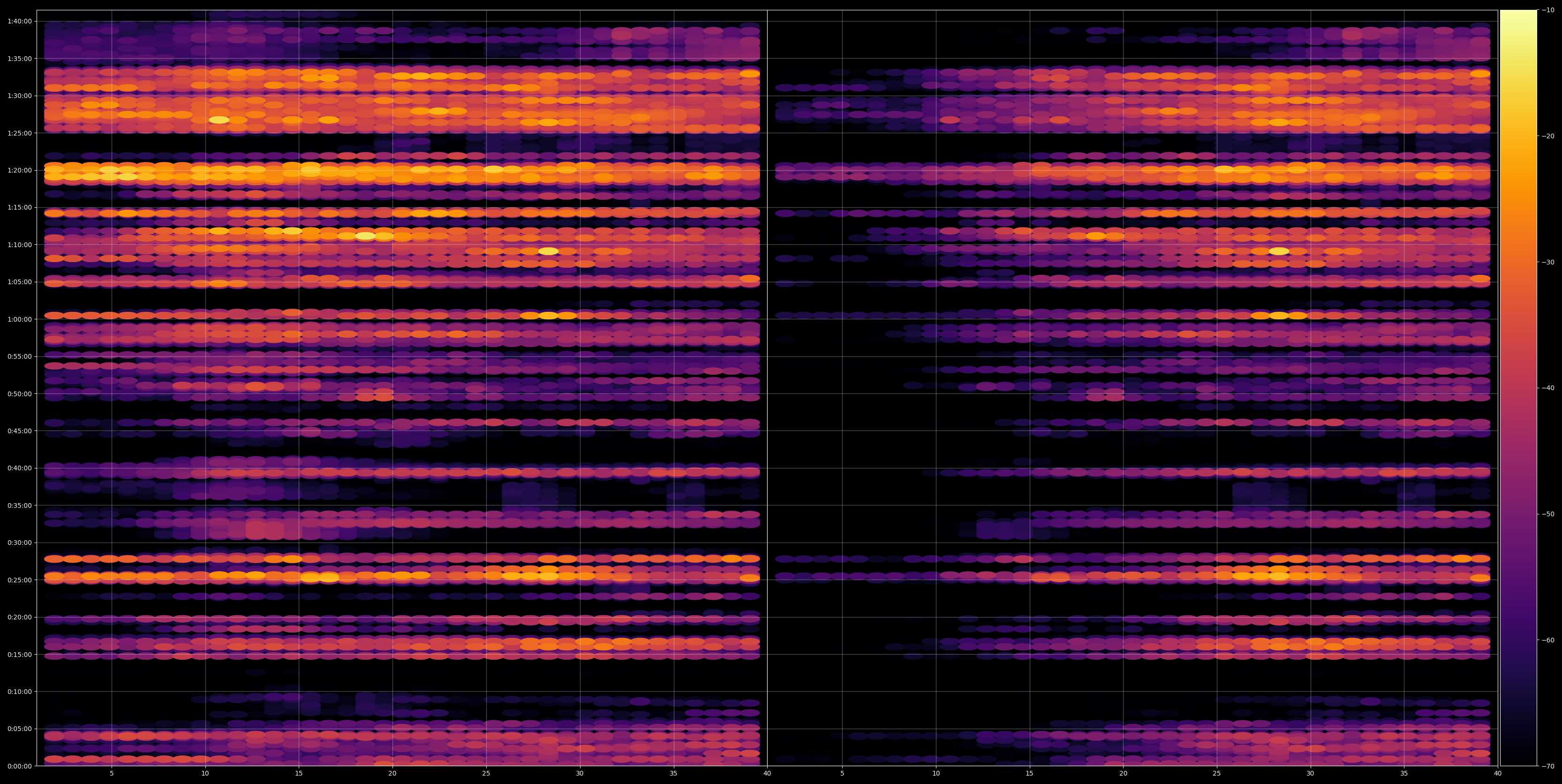Image resolution: width=1562 pixels, height=784 pixels.
Task: Click the 0:15:00 y-axis tick label
Action: (19, 654)
